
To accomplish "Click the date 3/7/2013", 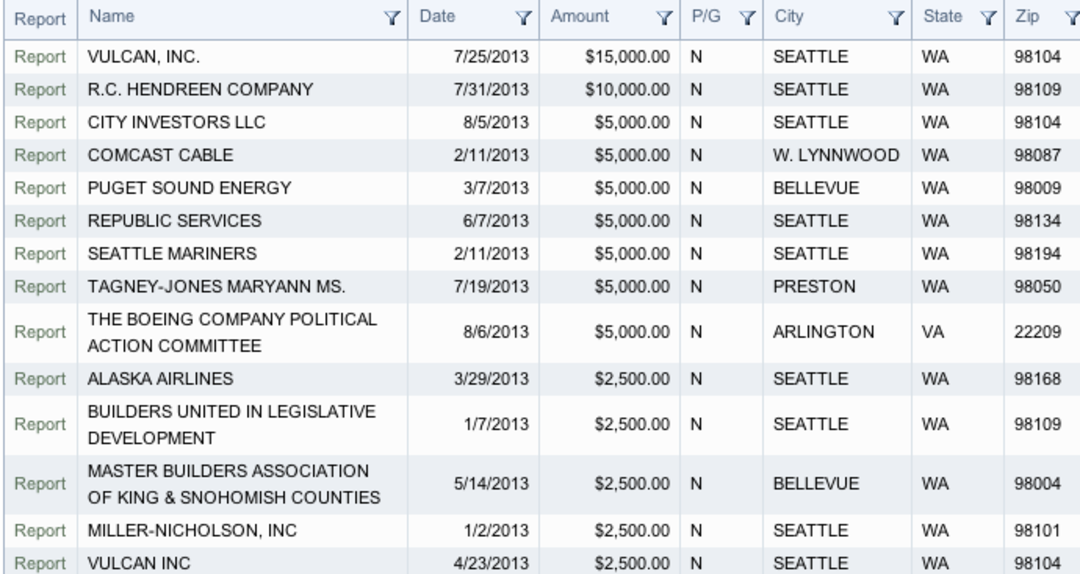I will 496,188.
